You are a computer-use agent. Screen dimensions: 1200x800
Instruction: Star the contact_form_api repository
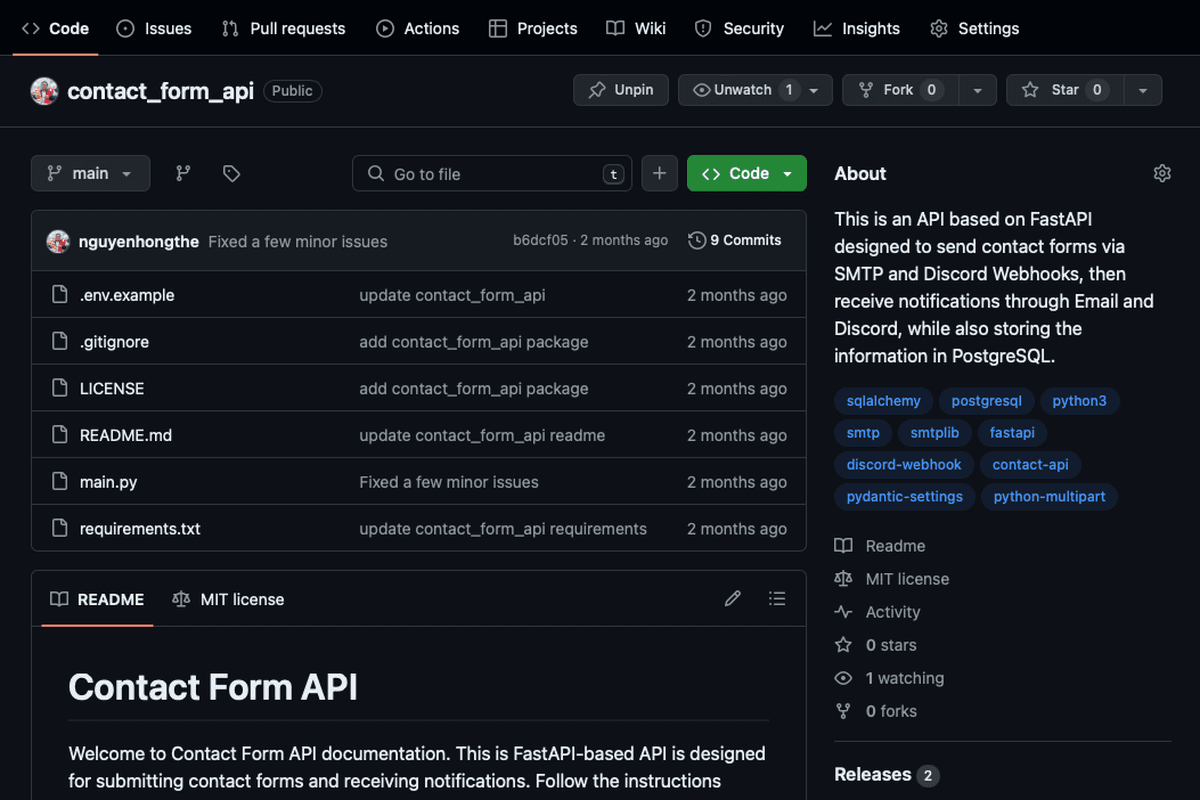coord(1064,90)
